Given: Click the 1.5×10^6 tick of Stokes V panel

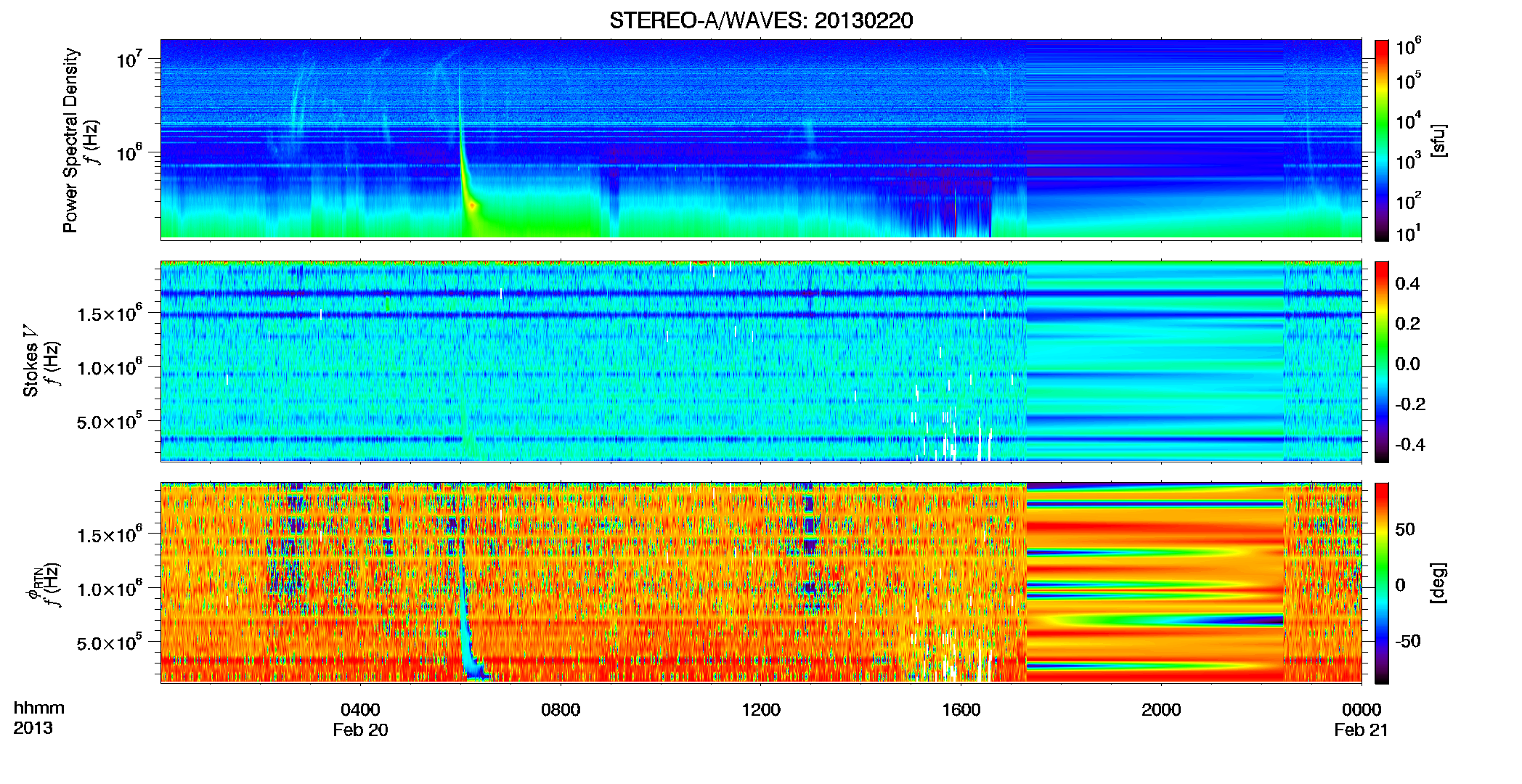Looking at the screenshot, I should coord(110,313).
